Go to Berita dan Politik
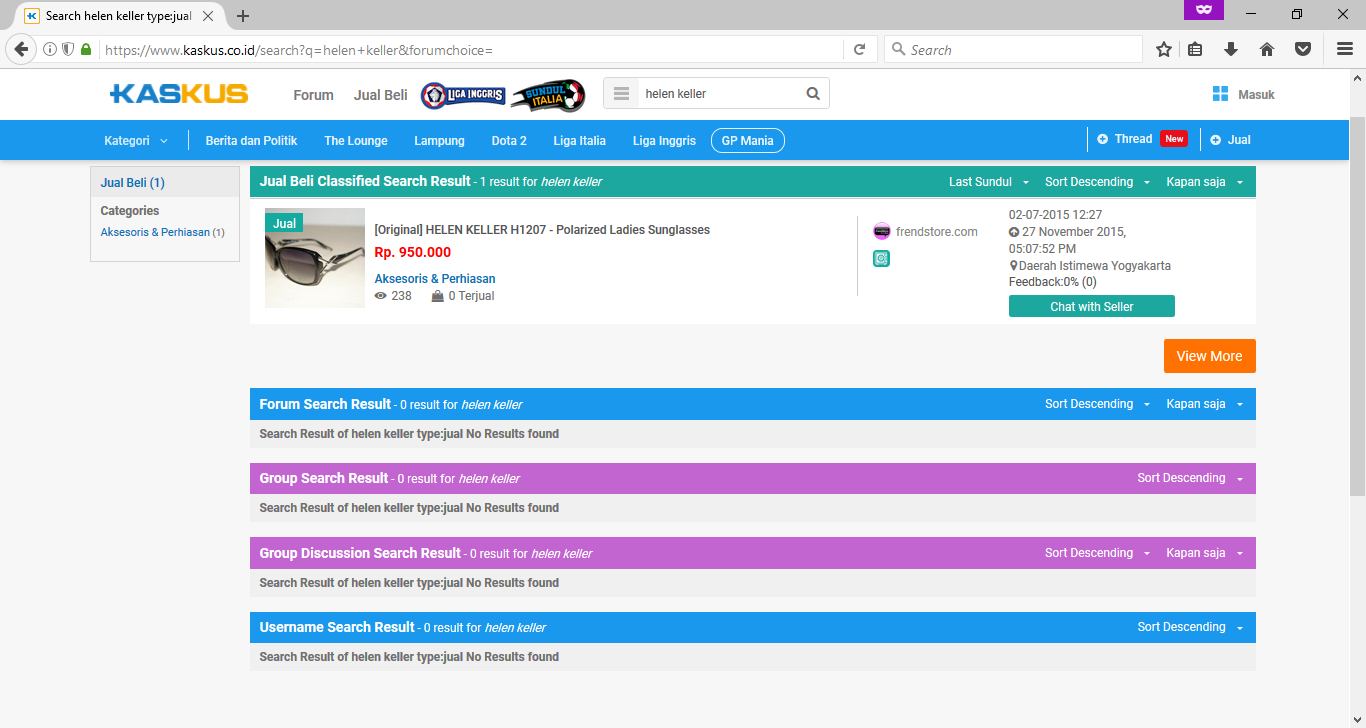 [x=251, y=141]
